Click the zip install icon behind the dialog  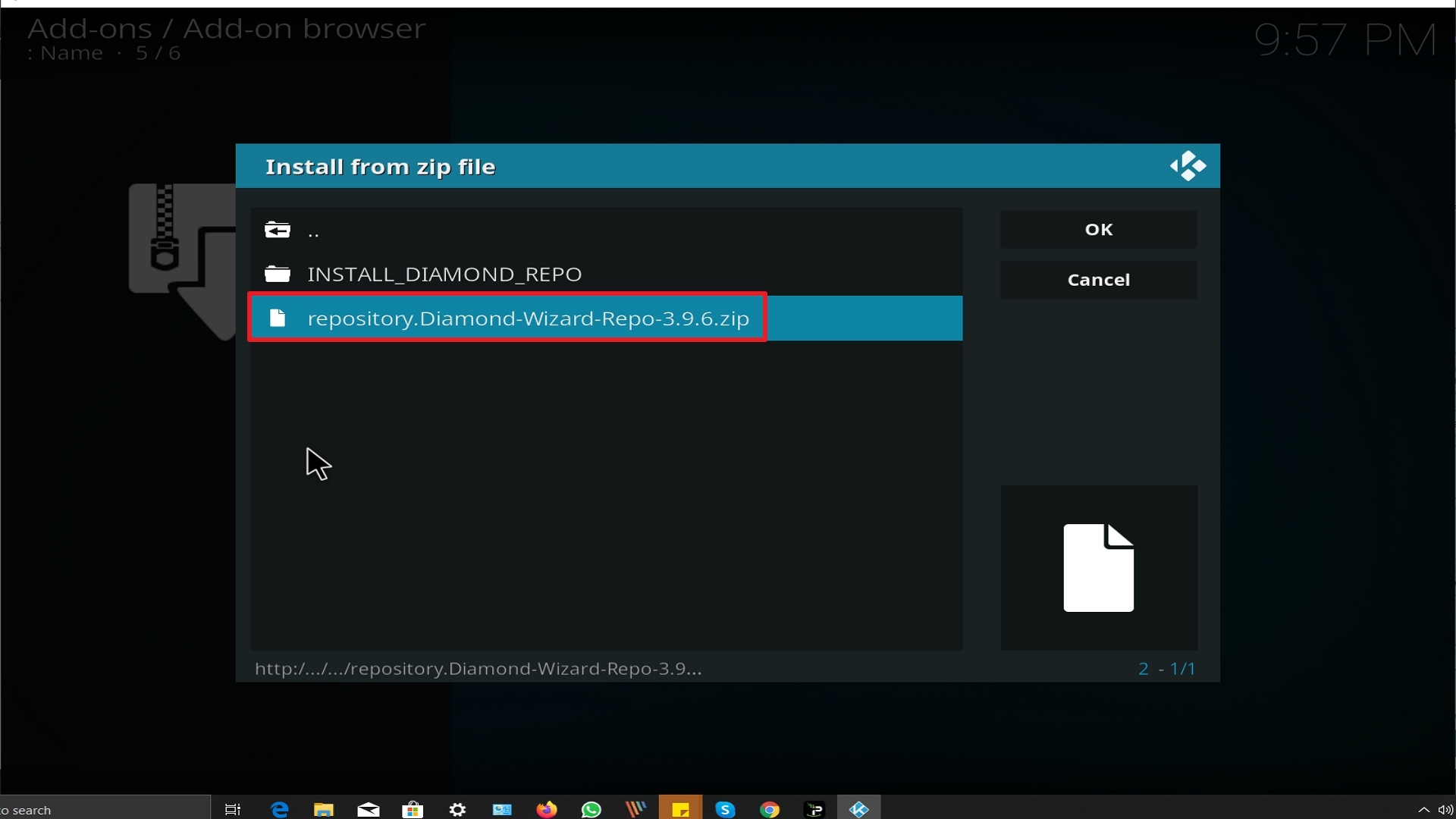183,260
